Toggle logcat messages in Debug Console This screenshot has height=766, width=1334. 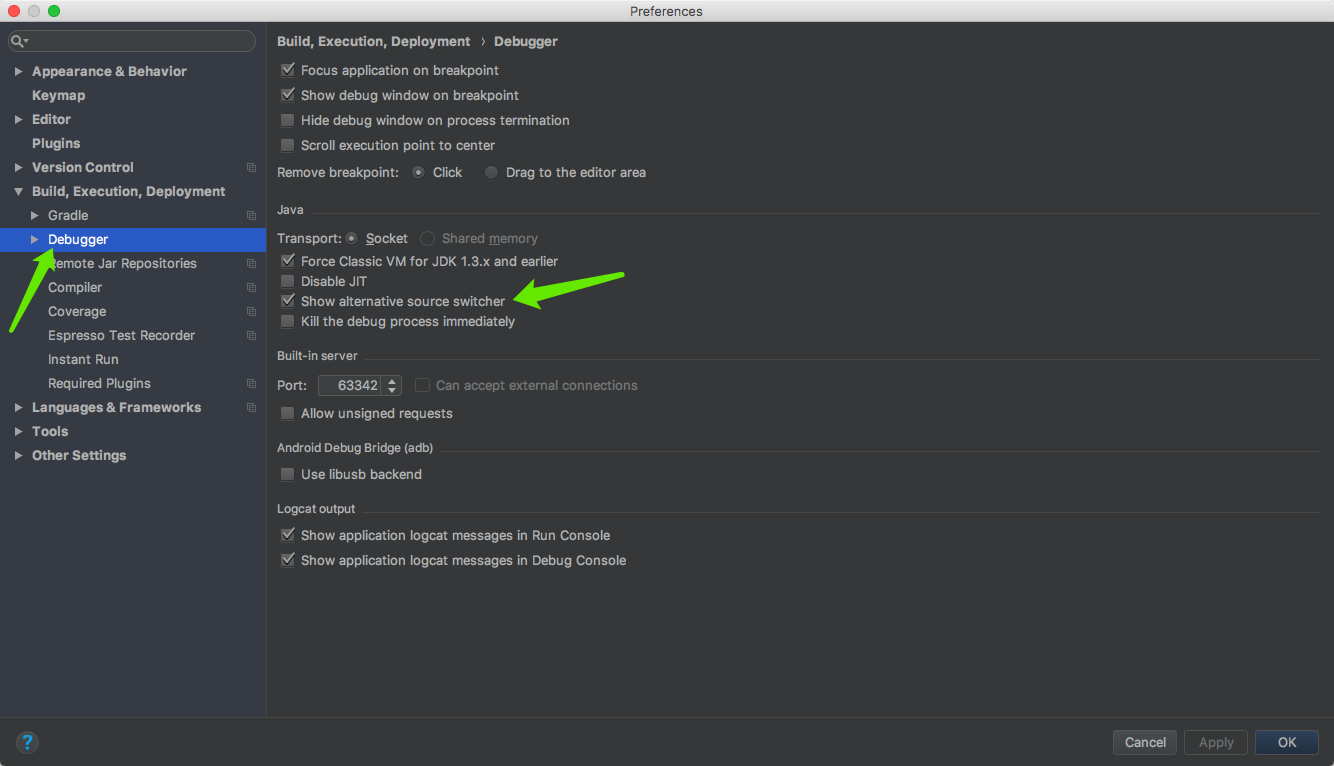[x=288, y=560]
